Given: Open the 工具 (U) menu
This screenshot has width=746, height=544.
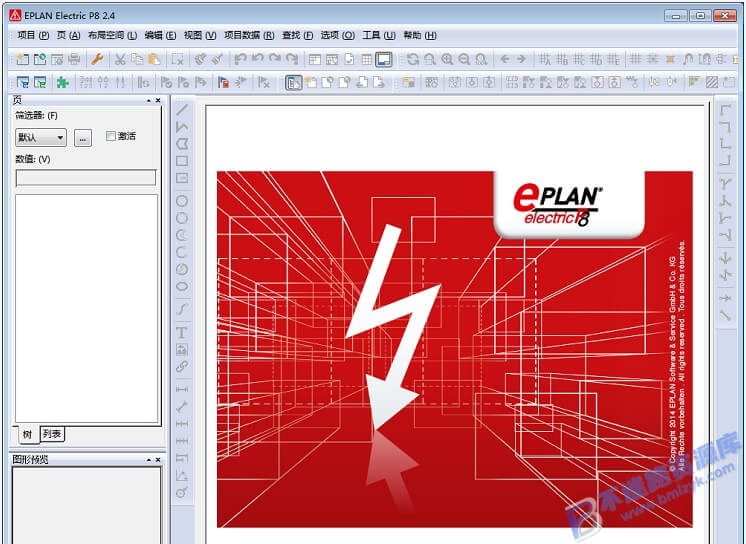Looking at the screenshot, I should [379, 35].
